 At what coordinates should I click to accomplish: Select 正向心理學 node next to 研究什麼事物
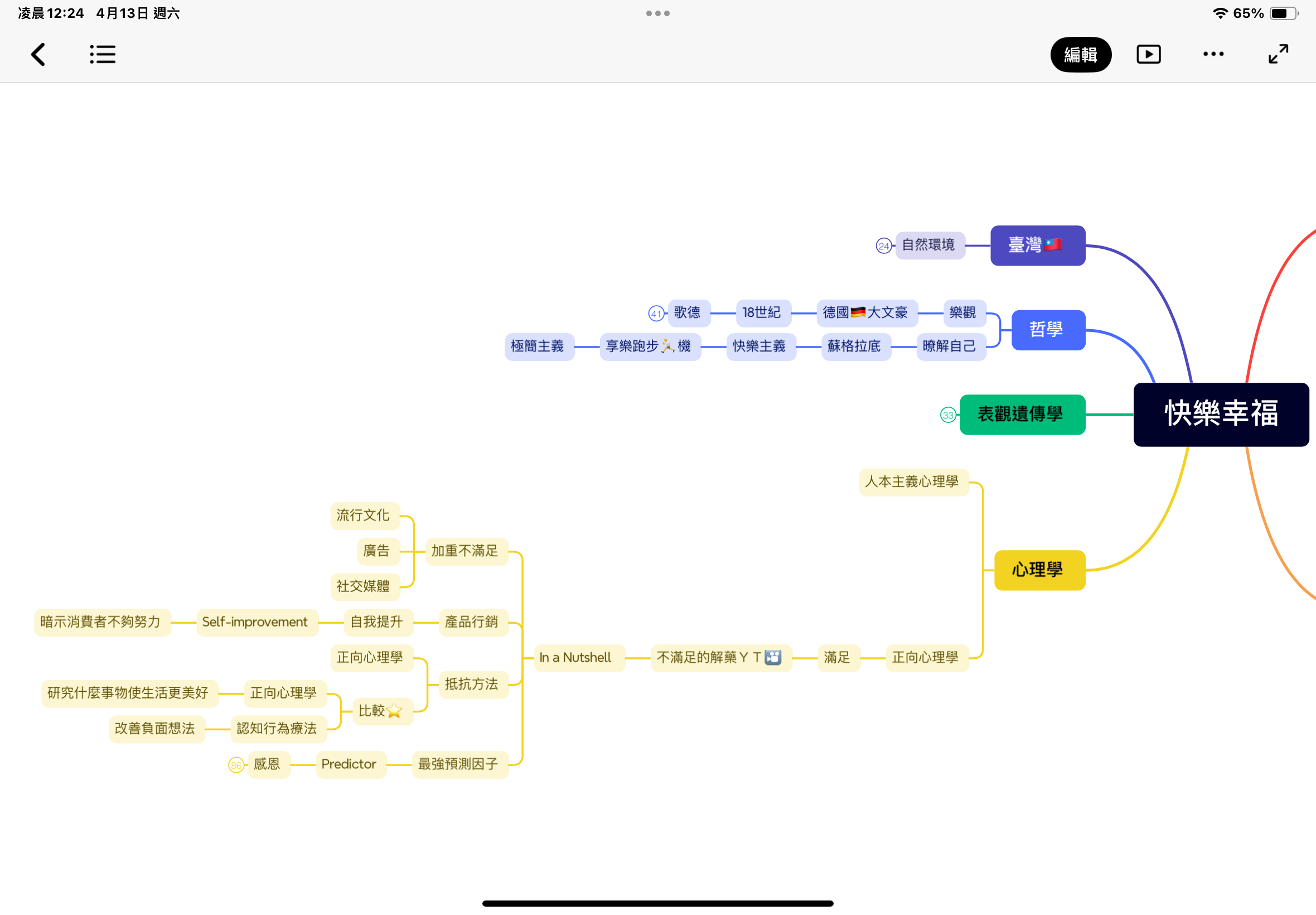pos(286,694)
